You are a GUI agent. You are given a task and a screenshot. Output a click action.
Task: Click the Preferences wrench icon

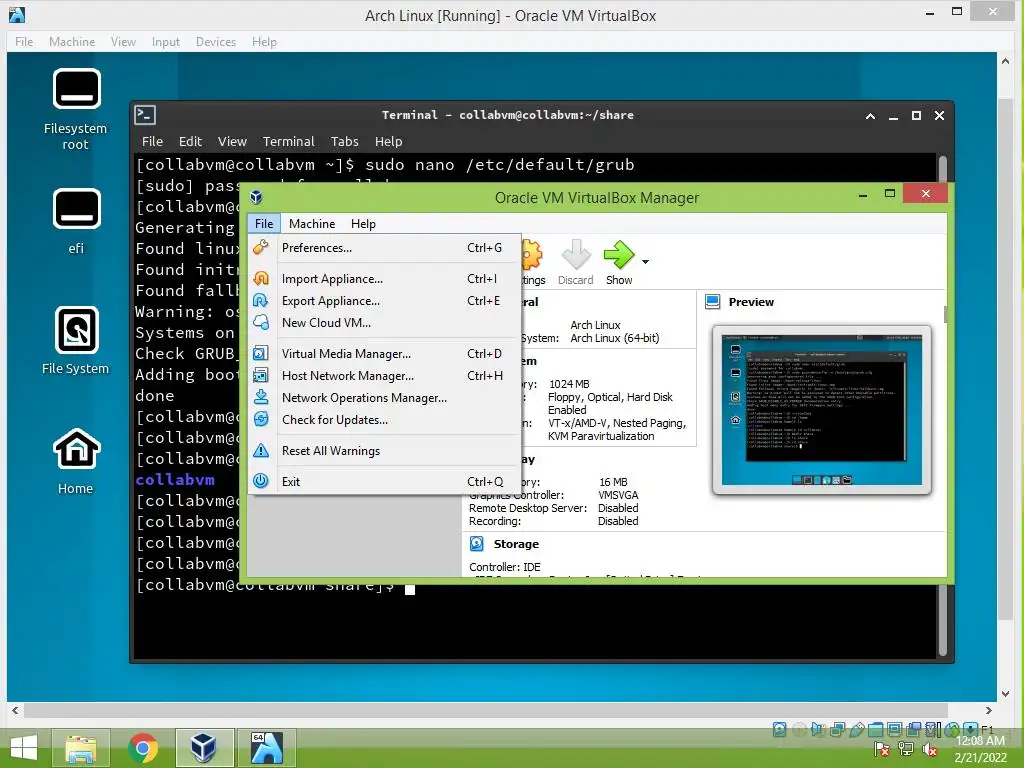[261, 248]
